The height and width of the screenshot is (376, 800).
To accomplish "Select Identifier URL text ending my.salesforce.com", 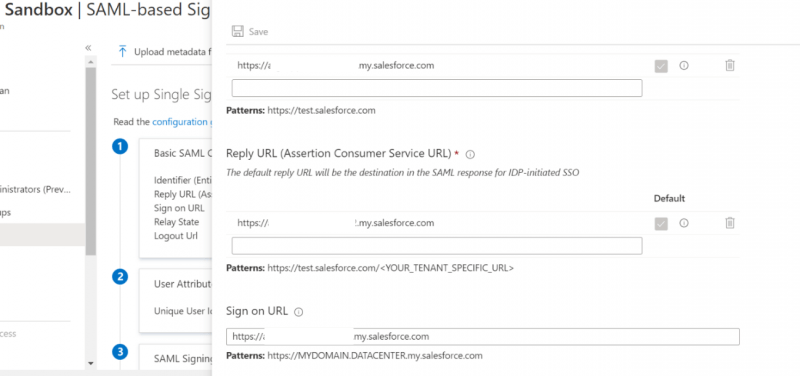I will point(336,65).
